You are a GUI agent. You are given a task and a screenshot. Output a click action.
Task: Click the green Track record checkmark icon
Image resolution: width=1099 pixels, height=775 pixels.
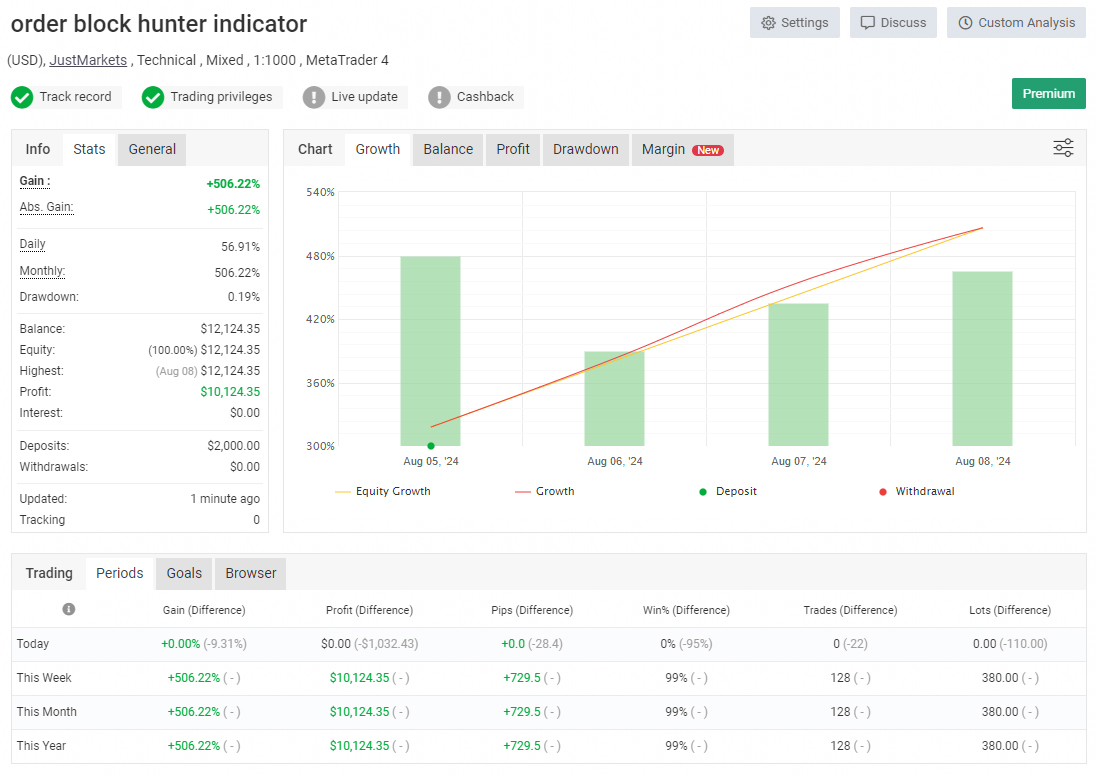pos(22,97)
